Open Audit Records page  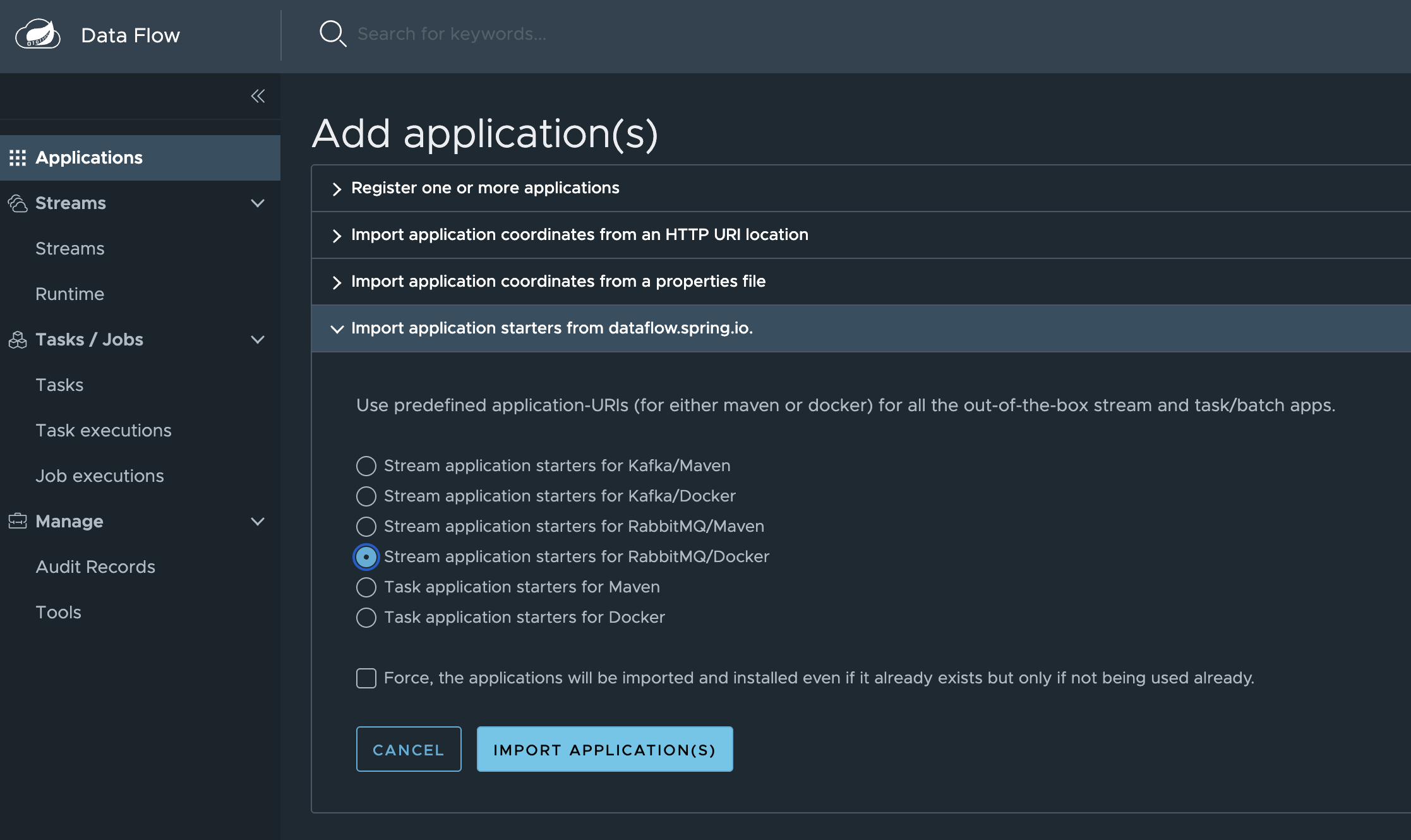pyautogui.click(x=95, y=567)
